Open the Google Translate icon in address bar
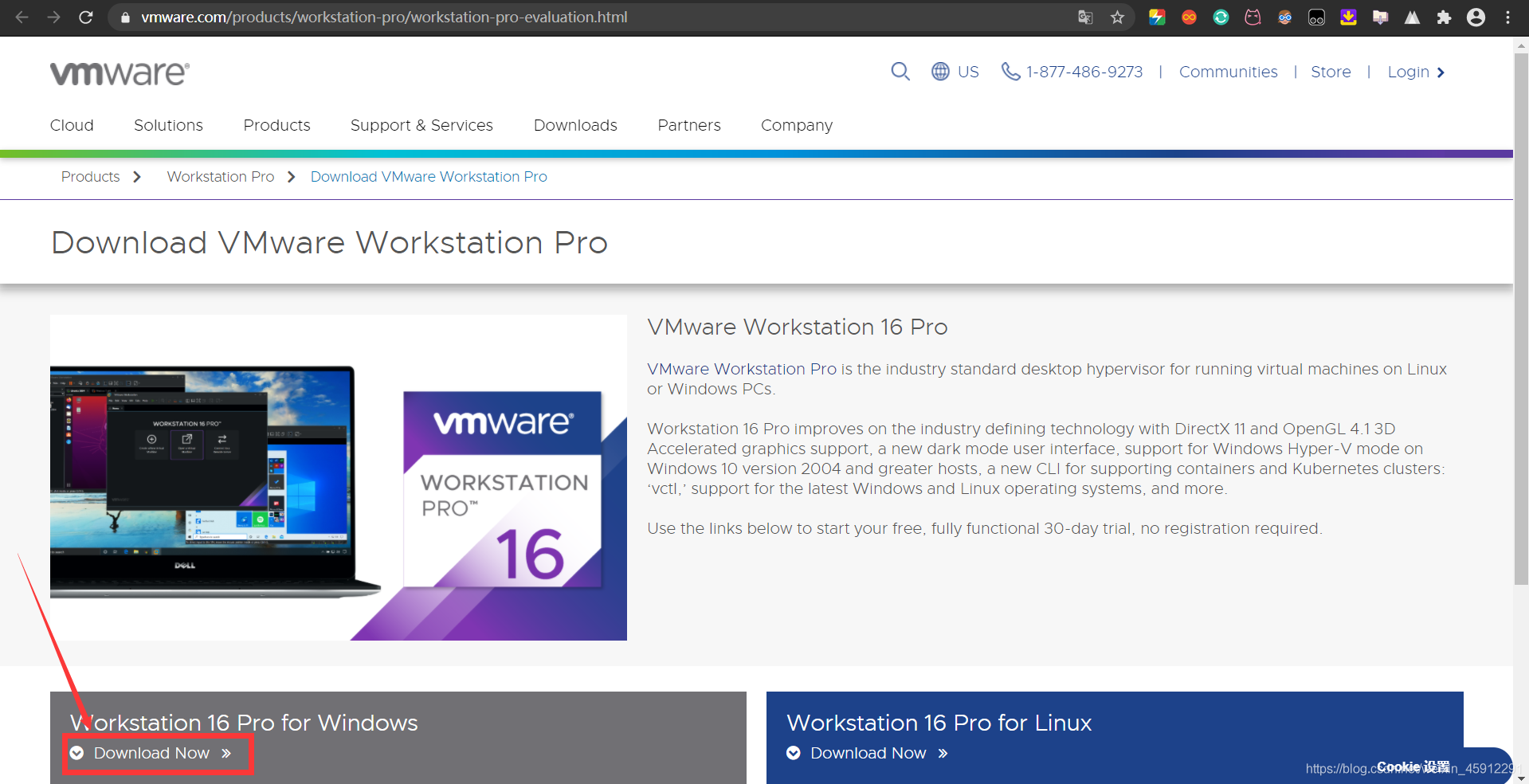 [x=1085, y=17]
